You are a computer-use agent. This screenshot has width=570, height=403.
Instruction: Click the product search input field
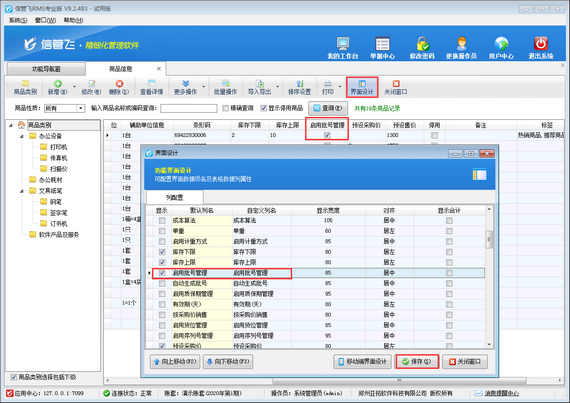click(x=189, y=108)
